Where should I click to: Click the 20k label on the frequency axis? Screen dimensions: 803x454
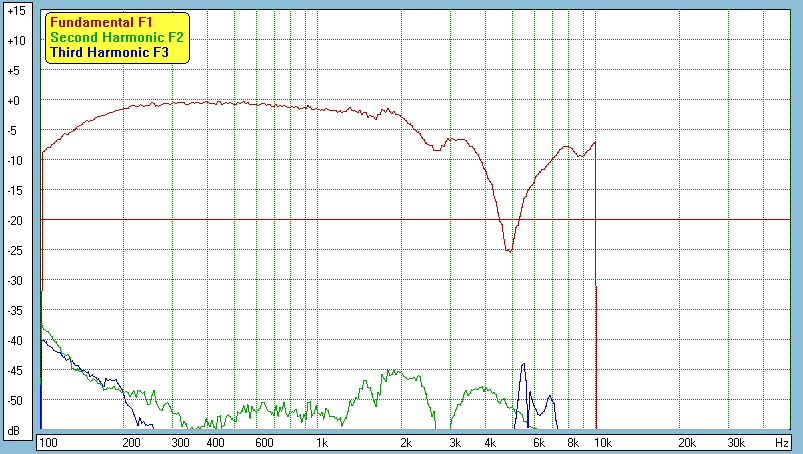point(687,442)
